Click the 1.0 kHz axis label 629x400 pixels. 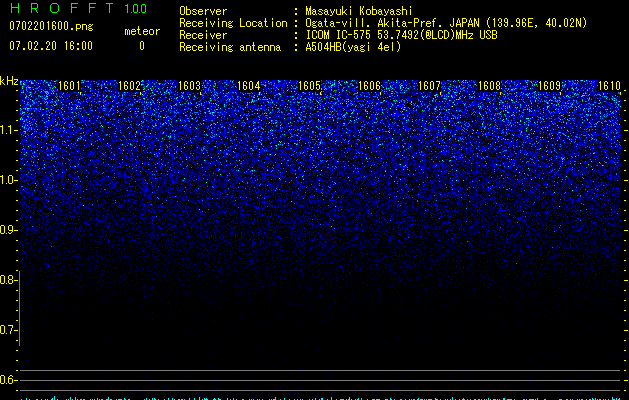pos(8,180)
